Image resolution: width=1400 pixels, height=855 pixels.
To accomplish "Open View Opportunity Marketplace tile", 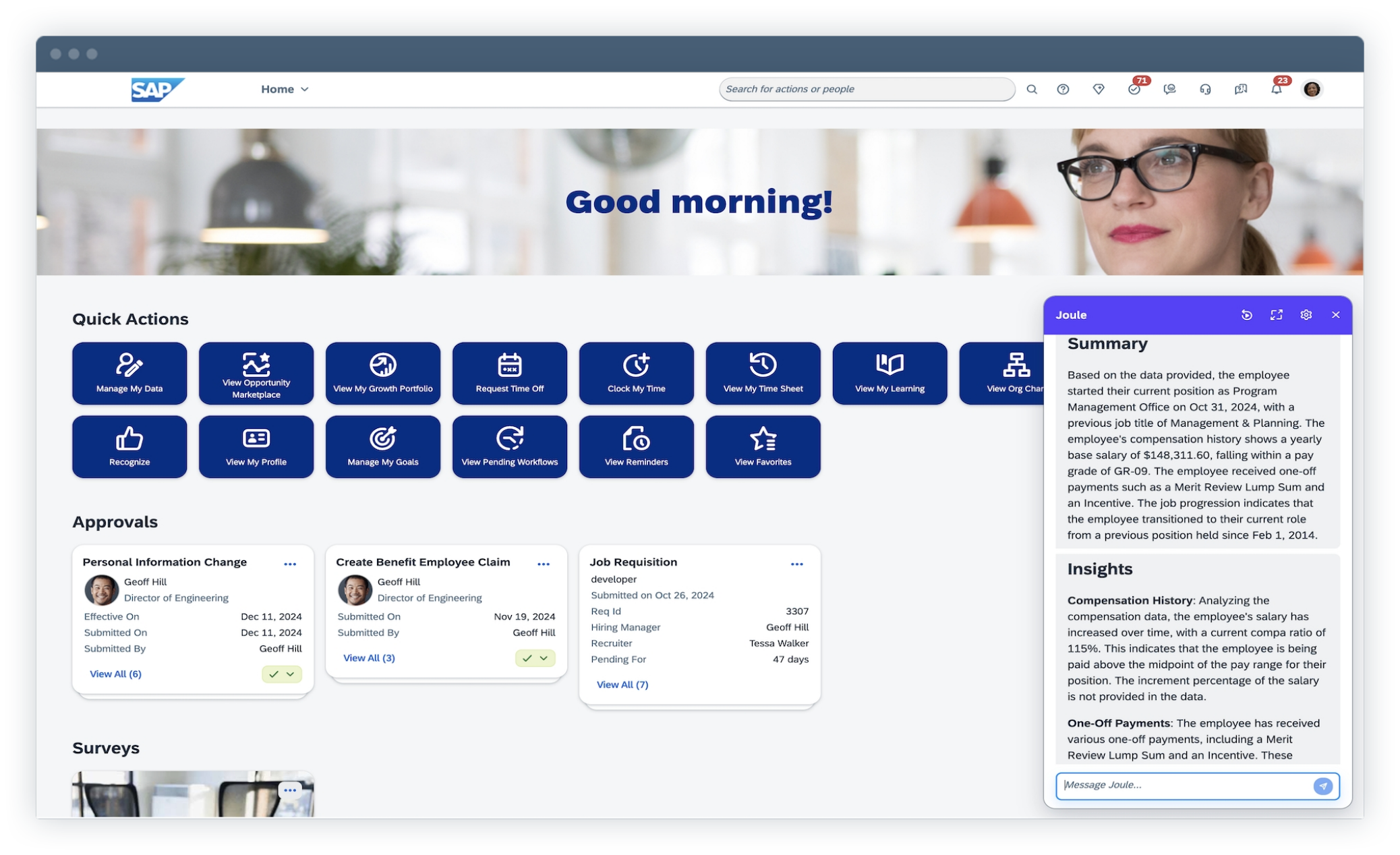I will pos(256,374).
